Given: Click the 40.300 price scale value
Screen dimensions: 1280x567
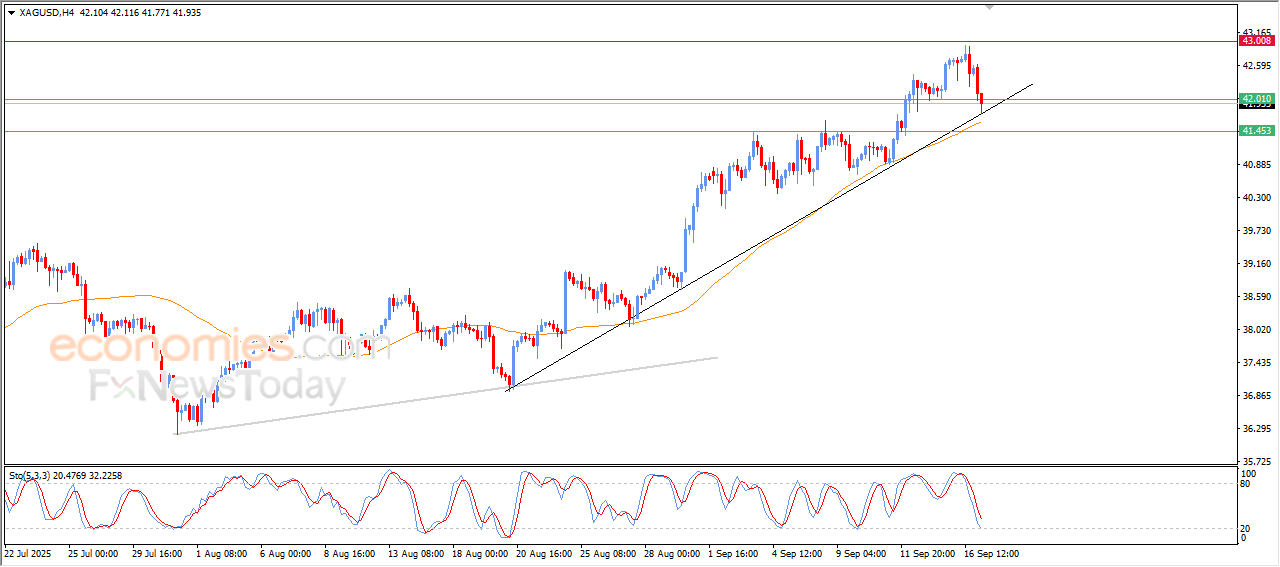Looking at the screenshot, I should coord(1255,198).
